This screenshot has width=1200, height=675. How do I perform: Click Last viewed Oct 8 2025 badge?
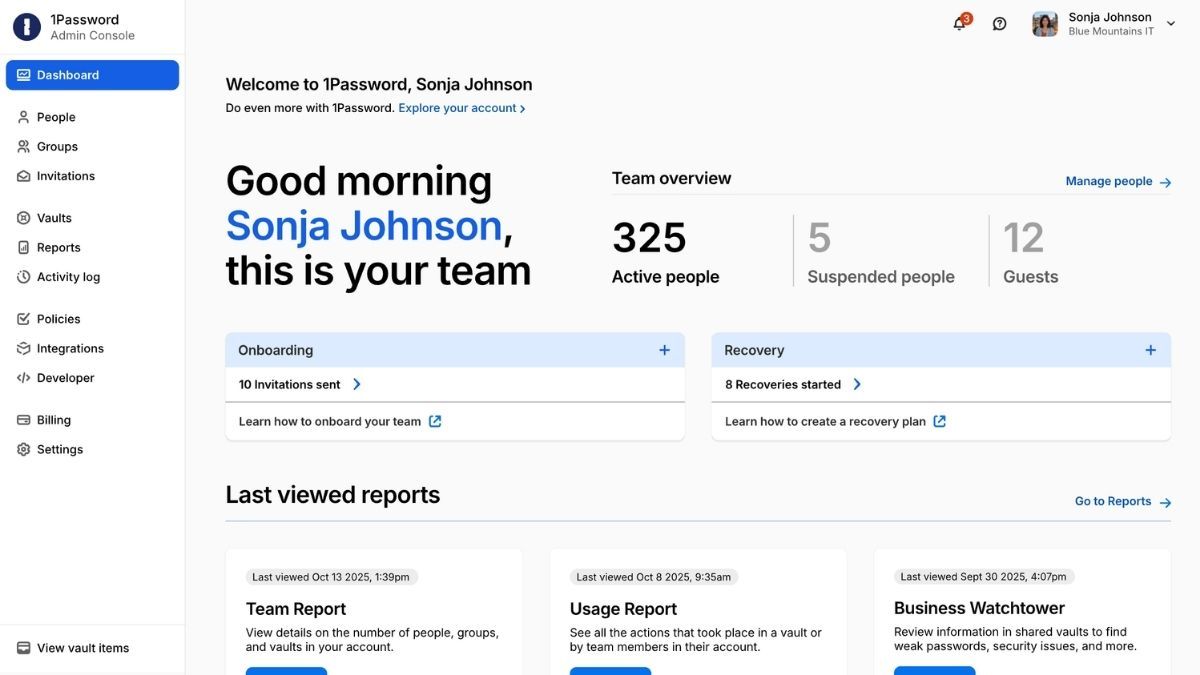(653, 577)
